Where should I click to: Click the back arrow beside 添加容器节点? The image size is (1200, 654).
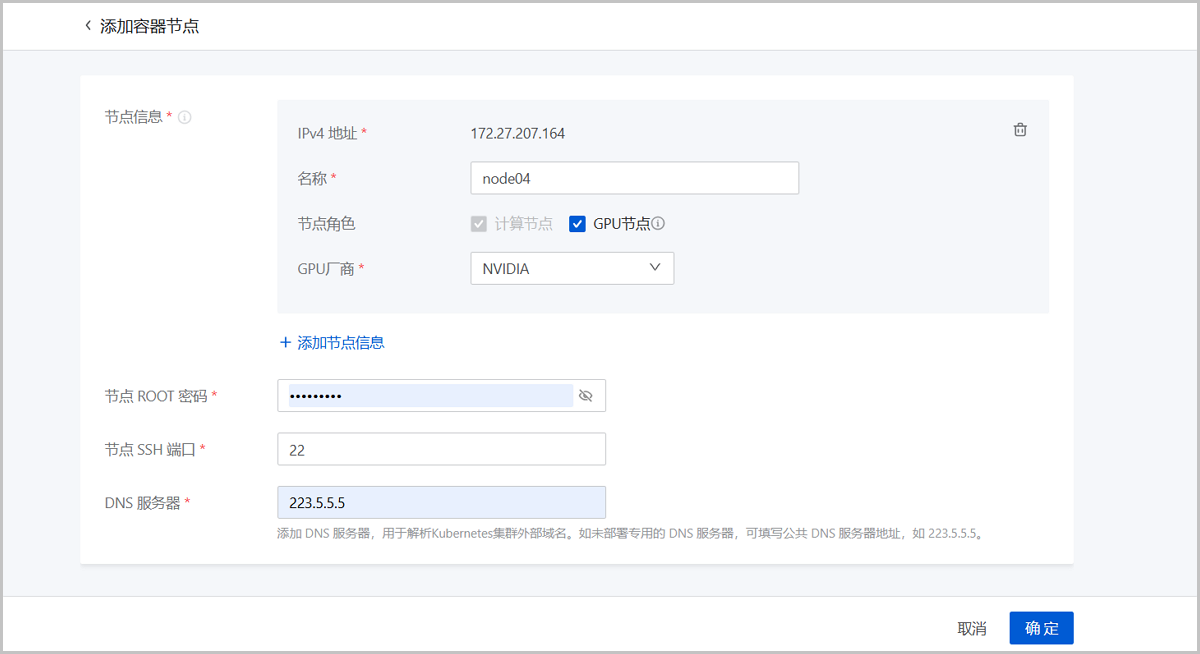click(88, 26)
